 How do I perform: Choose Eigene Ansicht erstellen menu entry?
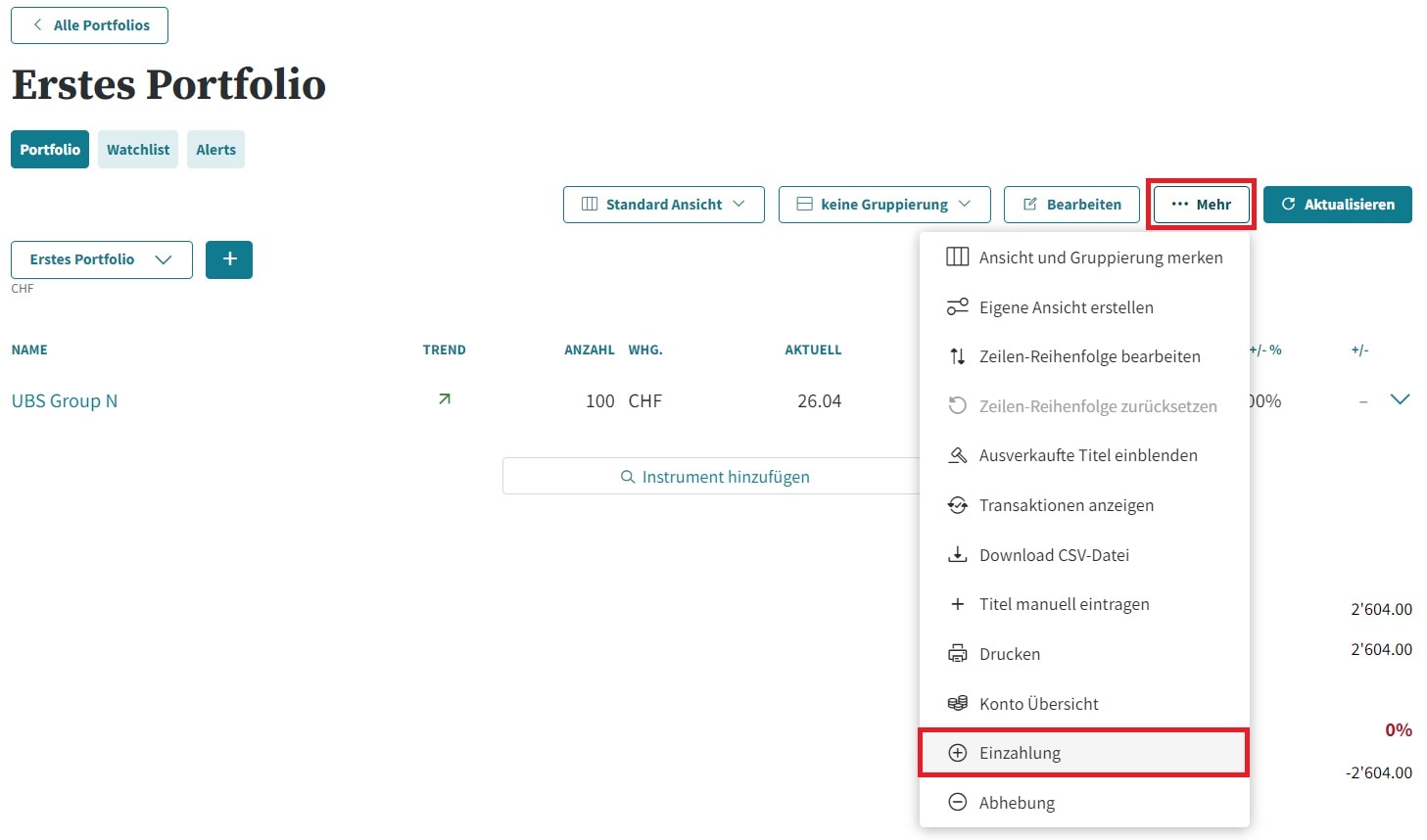click(1066, 307)
